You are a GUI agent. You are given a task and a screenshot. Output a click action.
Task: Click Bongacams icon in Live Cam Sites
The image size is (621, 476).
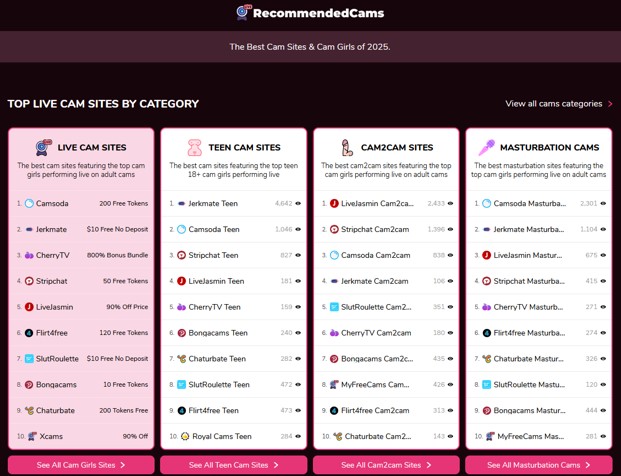[29, 385]
